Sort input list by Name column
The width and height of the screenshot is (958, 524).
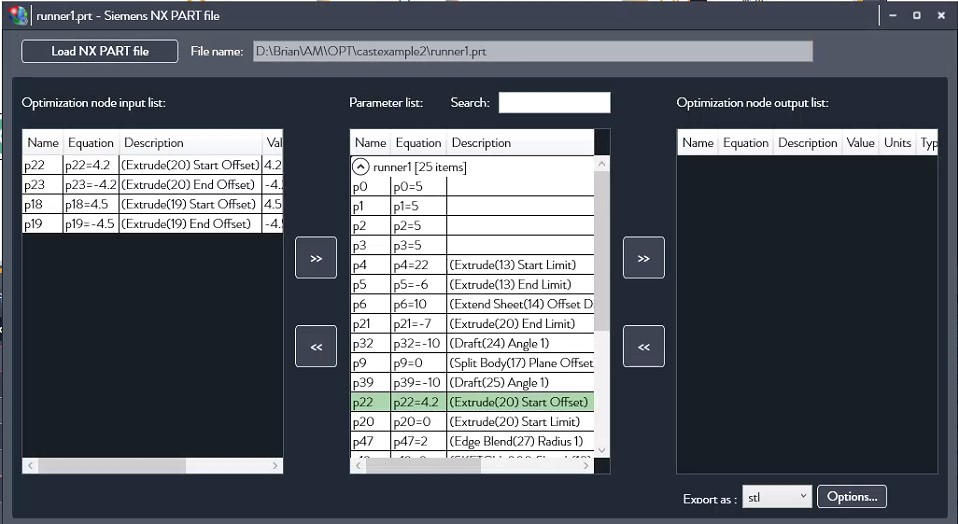[x=43, y=142]
